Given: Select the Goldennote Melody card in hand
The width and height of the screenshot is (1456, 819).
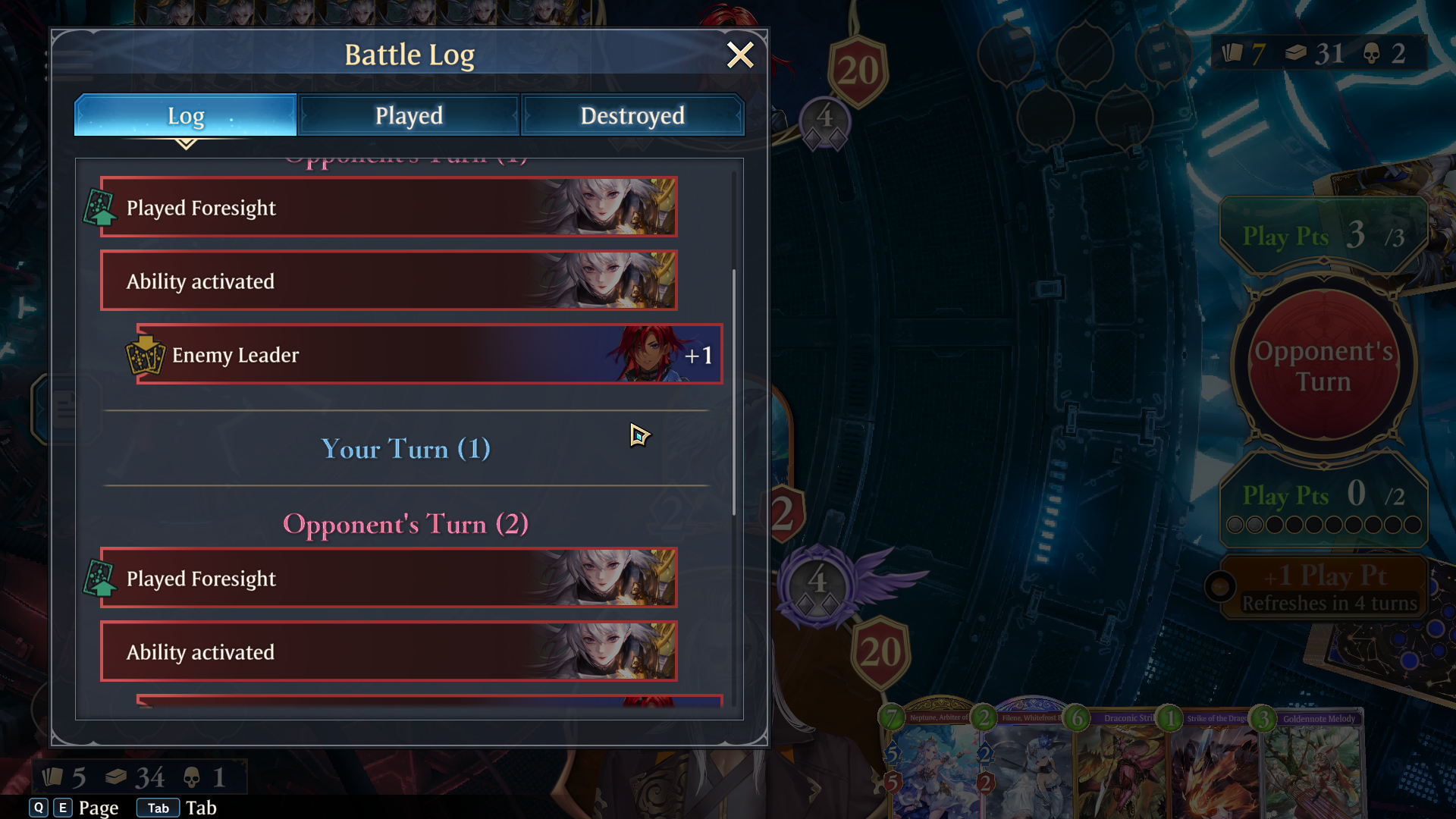Looking at the screenshot, I should point(1311,762).
